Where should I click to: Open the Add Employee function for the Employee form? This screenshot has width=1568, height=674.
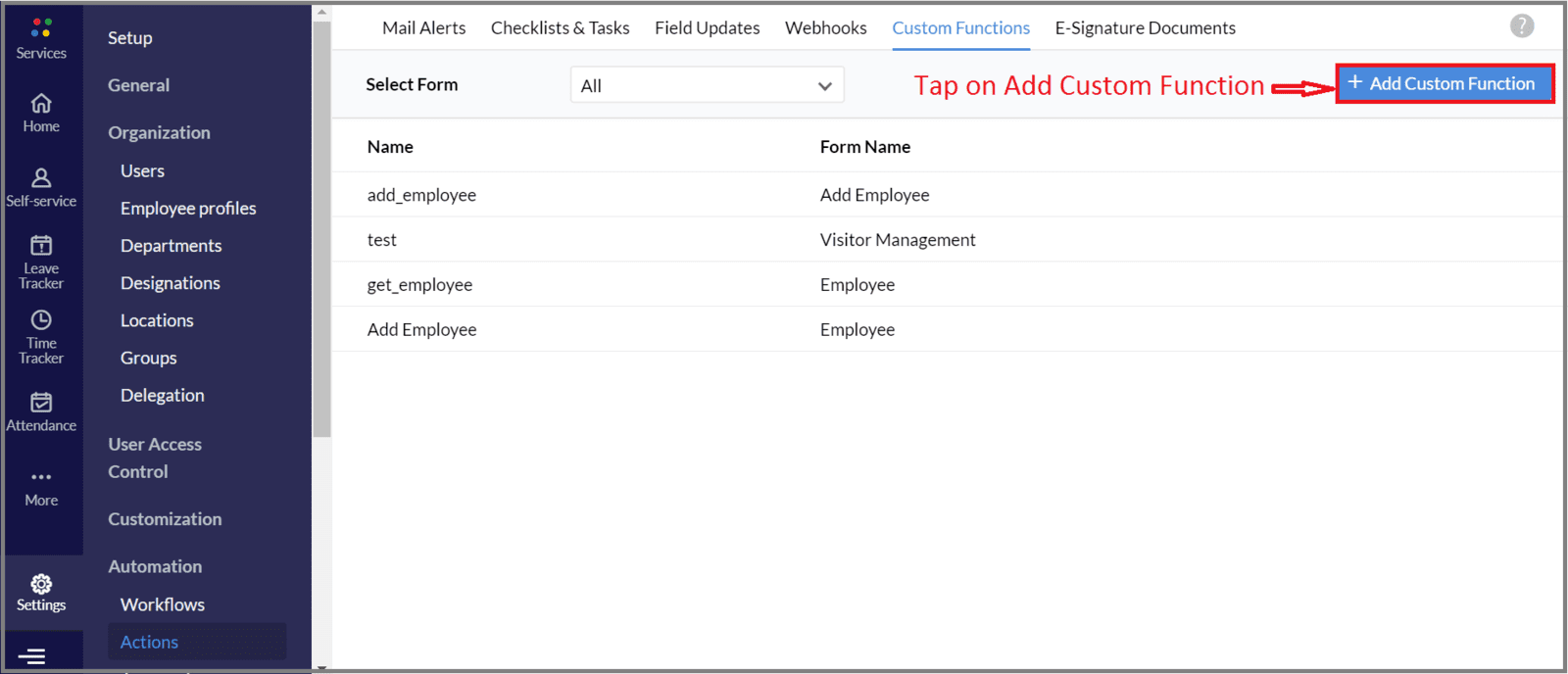point(421,330)
